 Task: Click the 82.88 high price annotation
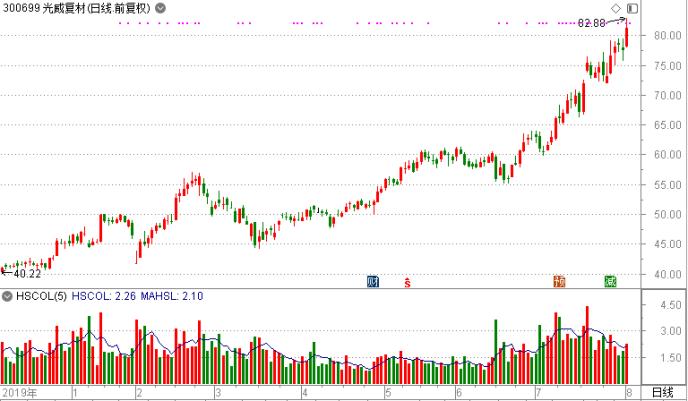point(592,22)
